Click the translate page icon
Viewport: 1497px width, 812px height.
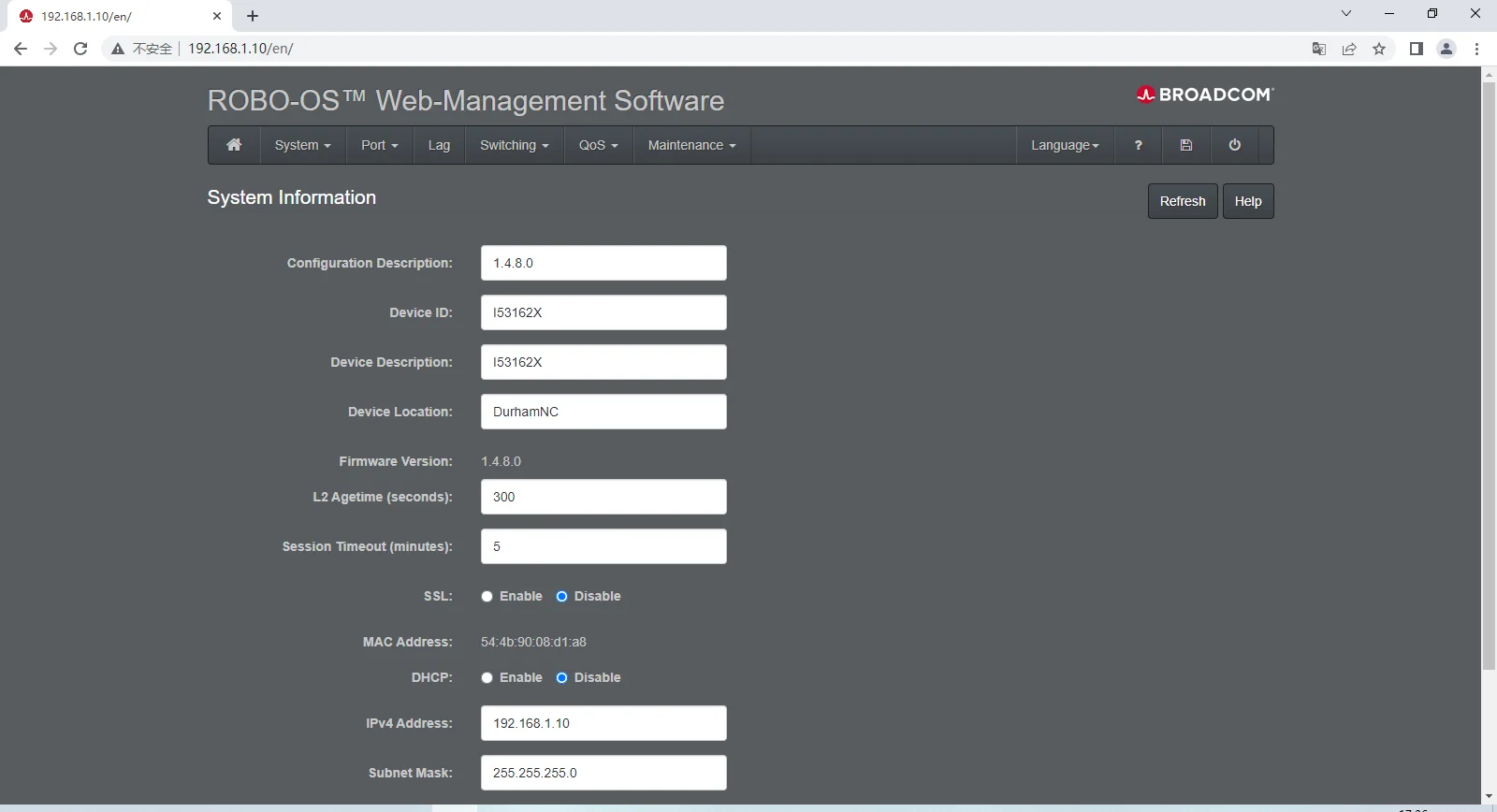click(1319, 49)
